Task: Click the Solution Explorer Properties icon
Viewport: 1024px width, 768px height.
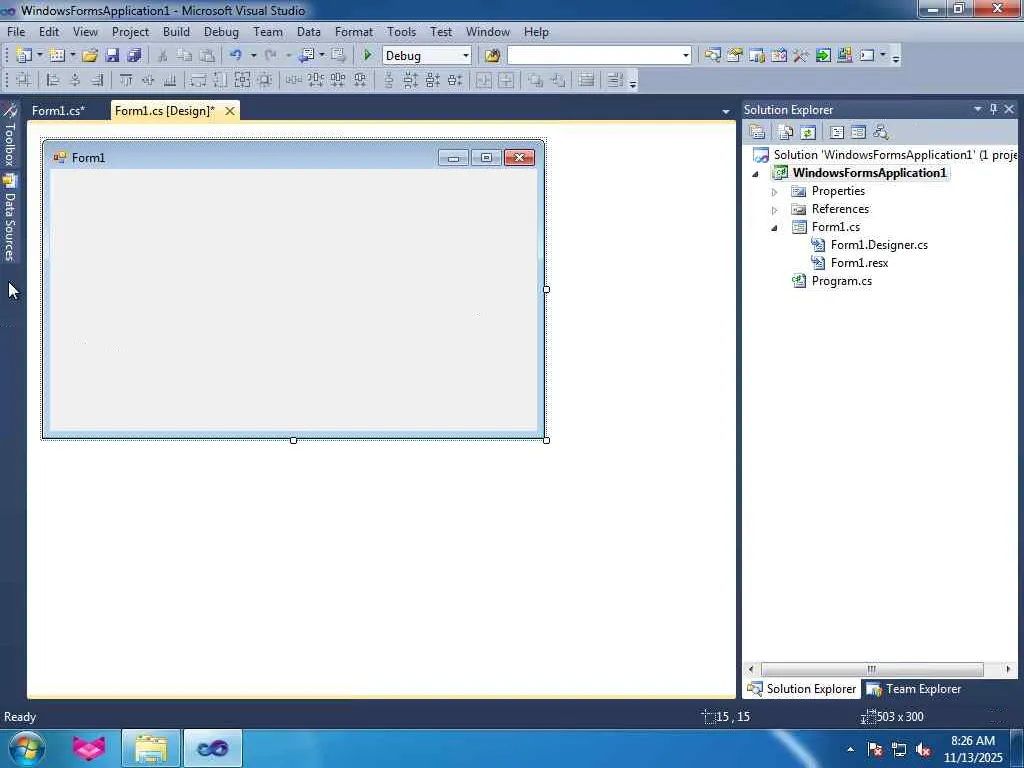Action: click(x=757, y=133)
